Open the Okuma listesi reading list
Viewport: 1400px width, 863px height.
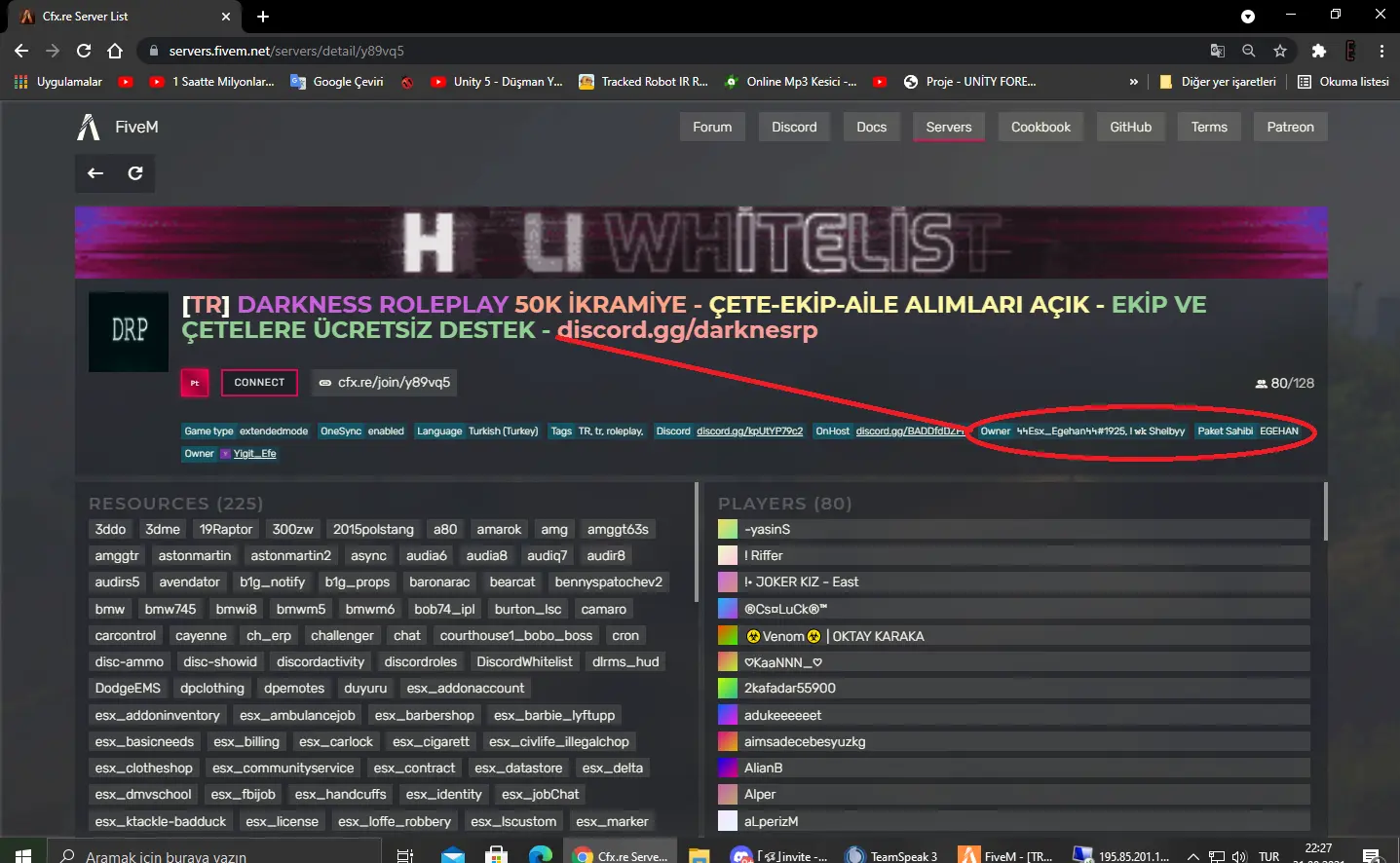pyautogui.click(x=1343, y=82)
